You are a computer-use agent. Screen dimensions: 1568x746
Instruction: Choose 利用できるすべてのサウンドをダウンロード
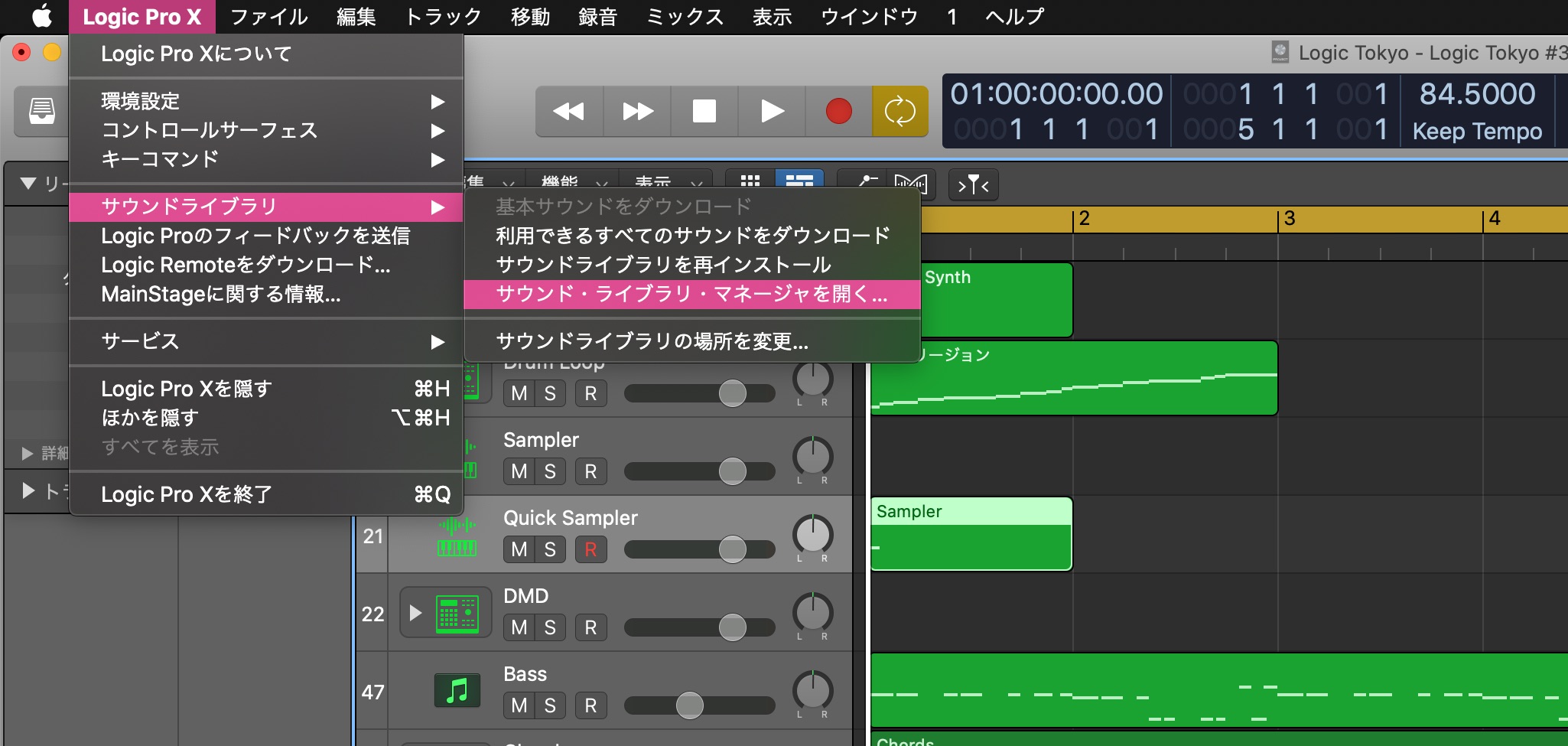click(x=692, y=236)
